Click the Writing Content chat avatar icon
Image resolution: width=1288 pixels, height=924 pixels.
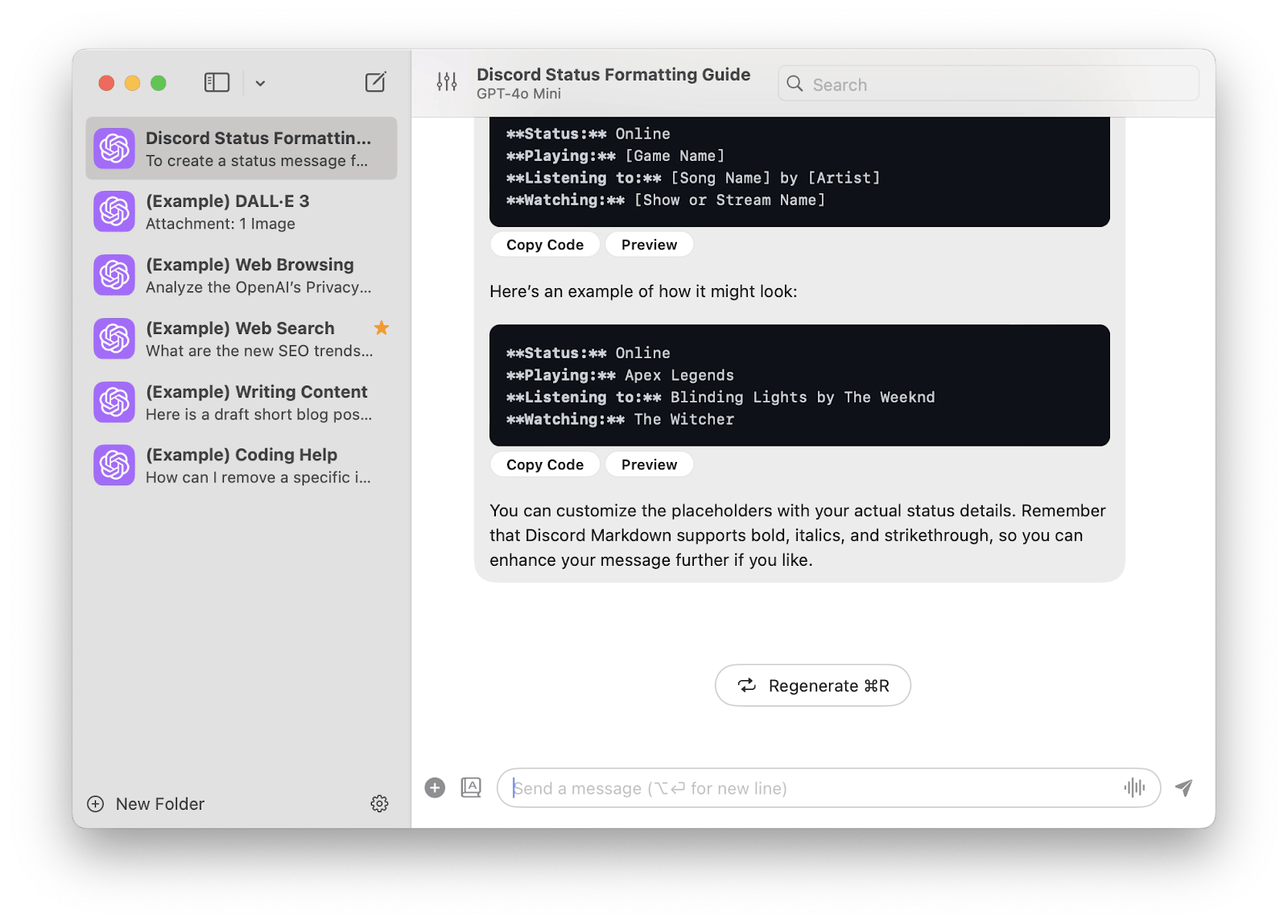click(x=114, y=402)
